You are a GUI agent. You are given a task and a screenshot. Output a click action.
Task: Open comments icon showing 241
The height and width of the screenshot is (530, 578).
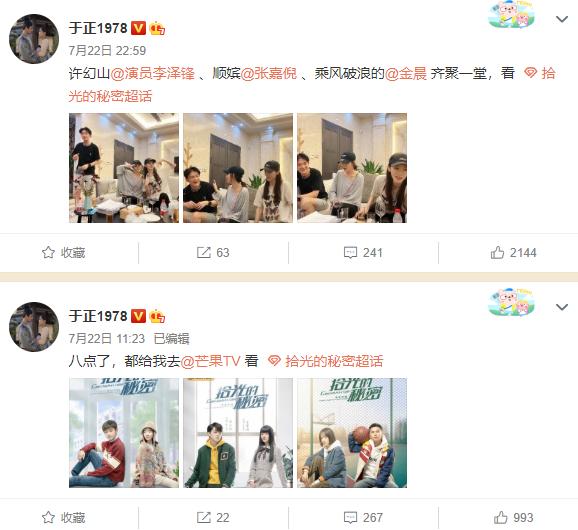click(350, 253)
